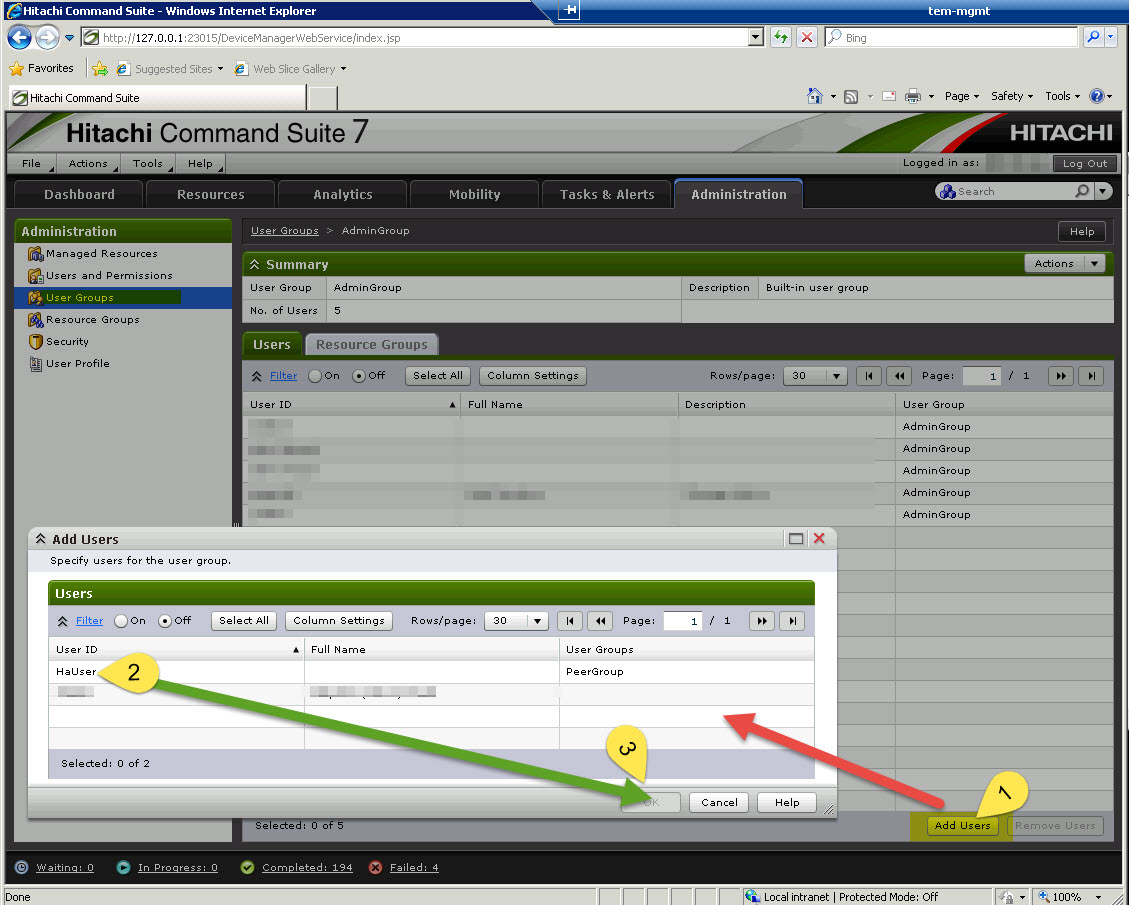Turn filter Off in AdminGroup Users table

359,376
